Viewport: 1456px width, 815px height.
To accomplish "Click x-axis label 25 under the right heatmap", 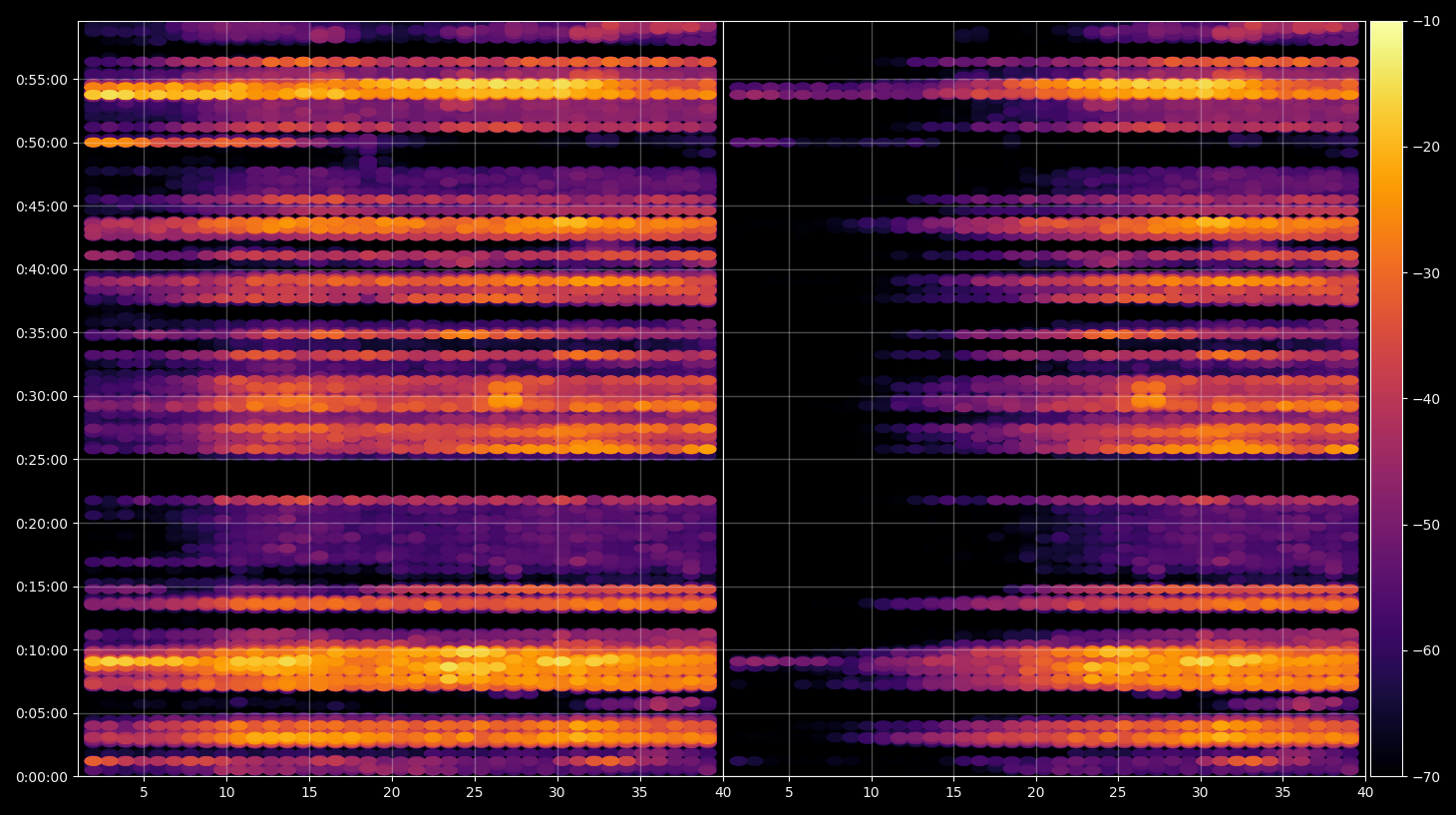I will [1118, 793].
